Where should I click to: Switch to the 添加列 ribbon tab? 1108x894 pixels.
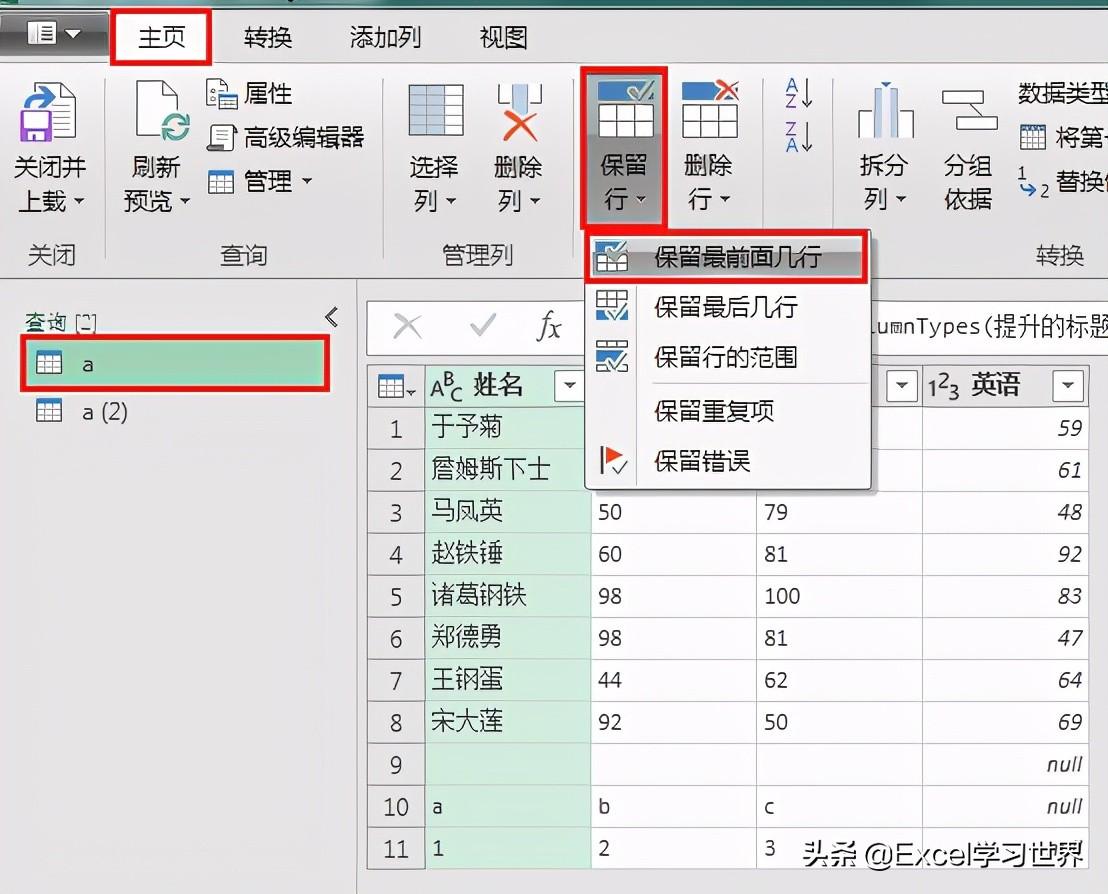pos(385,38)
